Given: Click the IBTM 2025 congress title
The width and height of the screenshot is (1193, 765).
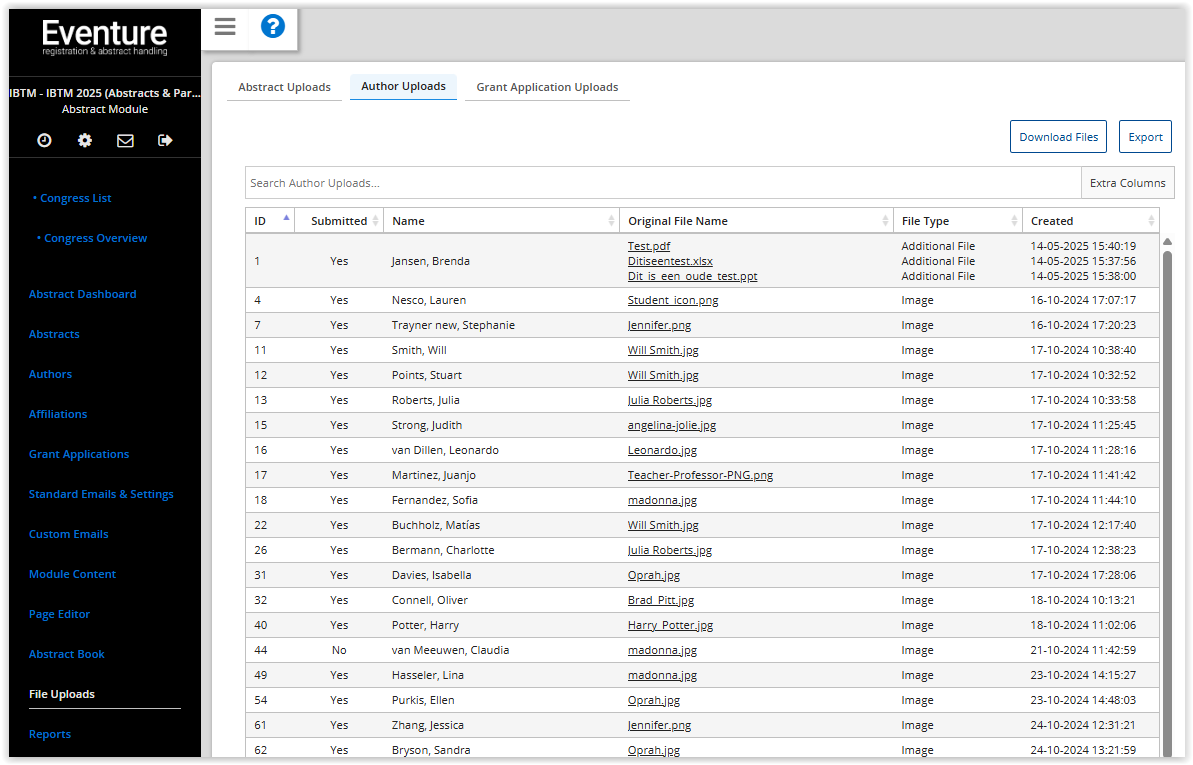Looking at the screenshot, I should point(105,93).
